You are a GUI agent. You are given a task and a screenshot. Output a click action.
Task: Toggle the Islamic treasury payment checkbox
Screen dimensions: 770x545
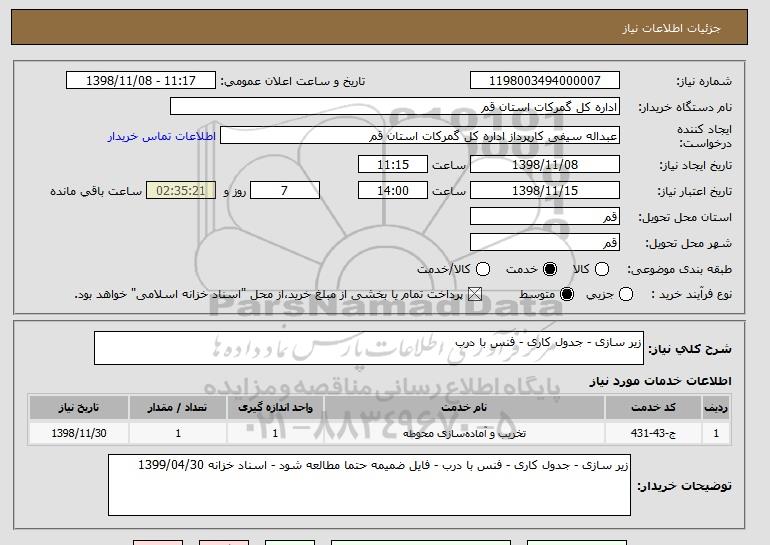point(474,294)
